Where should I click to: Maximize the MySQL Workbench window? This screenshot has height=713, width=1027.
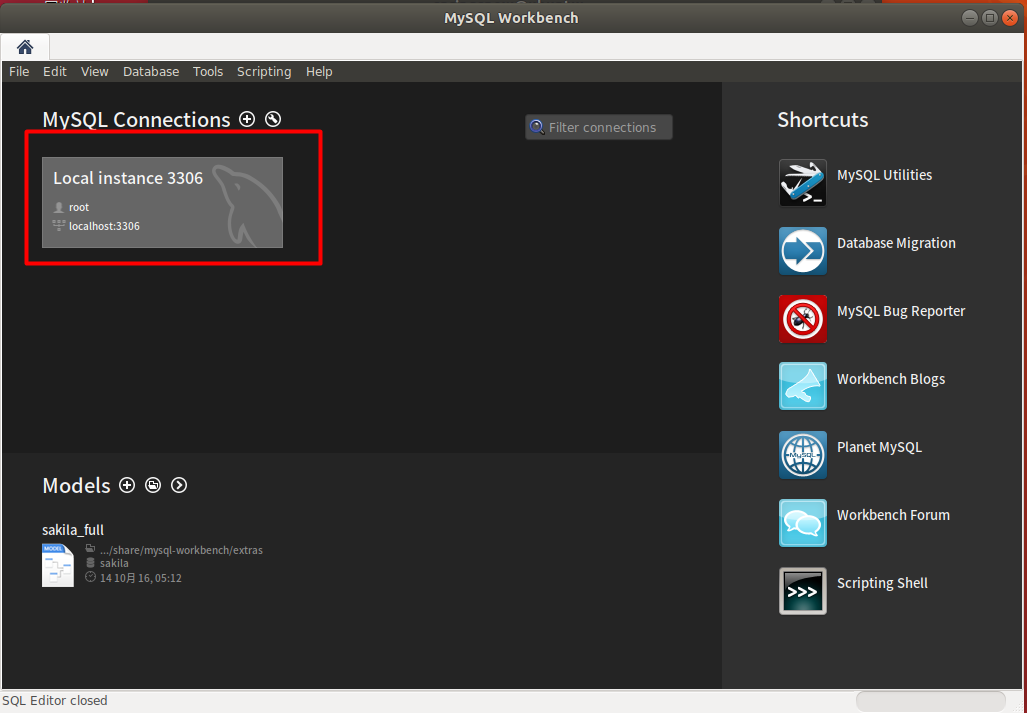click(990, 18)
